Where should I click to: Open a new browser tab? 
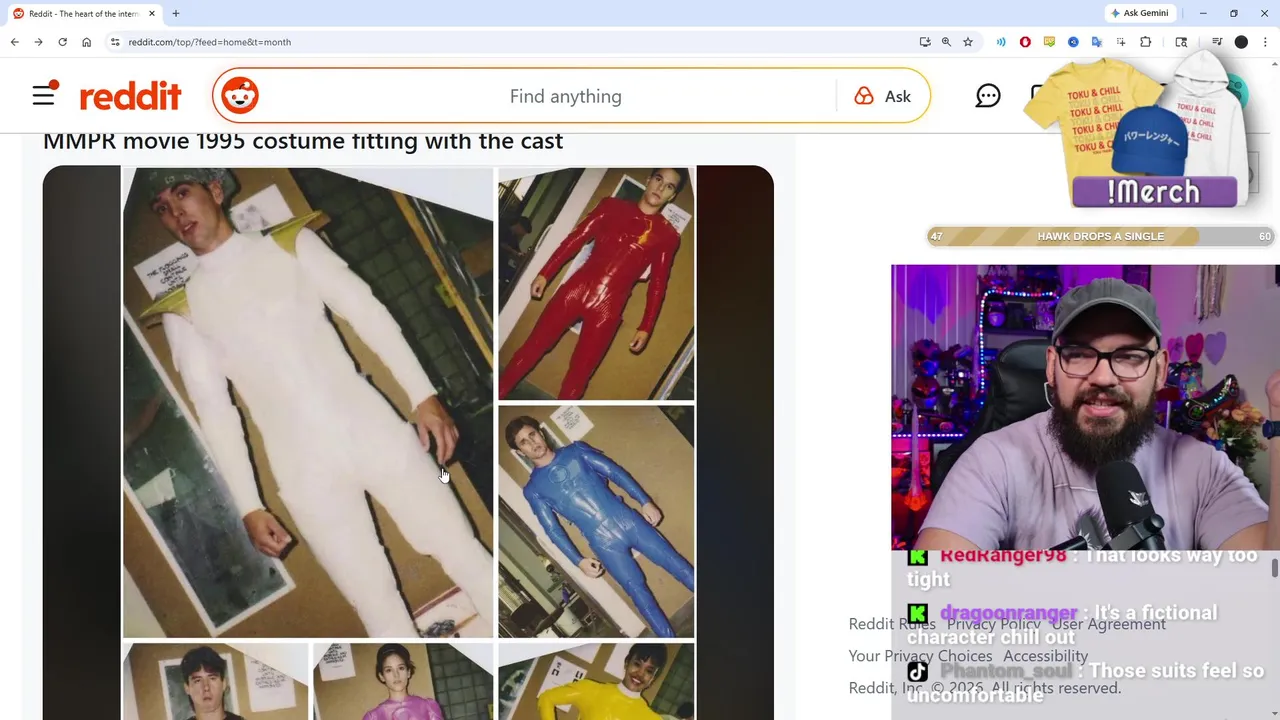176,14
